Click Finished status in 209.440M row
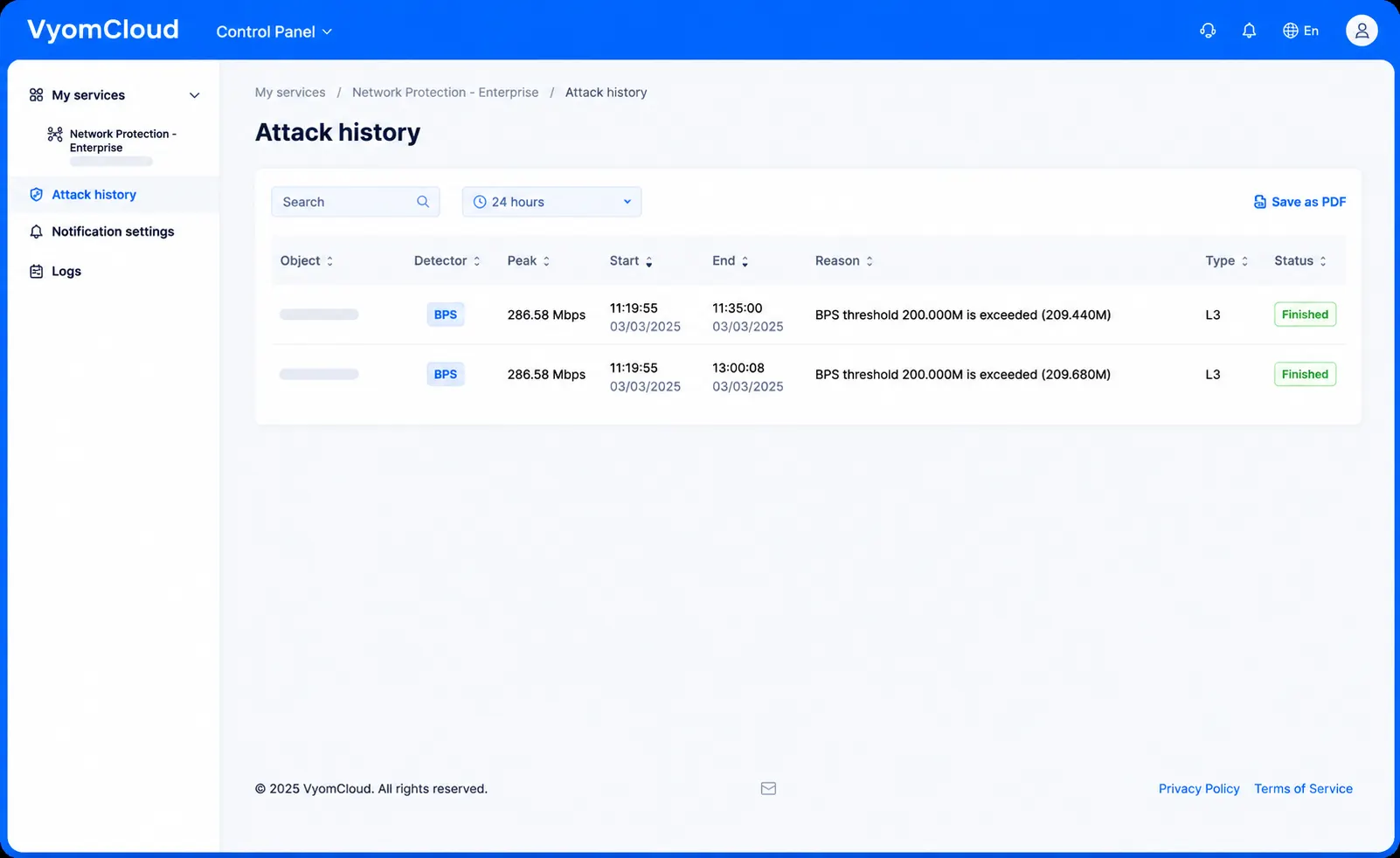1400x858 pixels. click(1305, 315)
